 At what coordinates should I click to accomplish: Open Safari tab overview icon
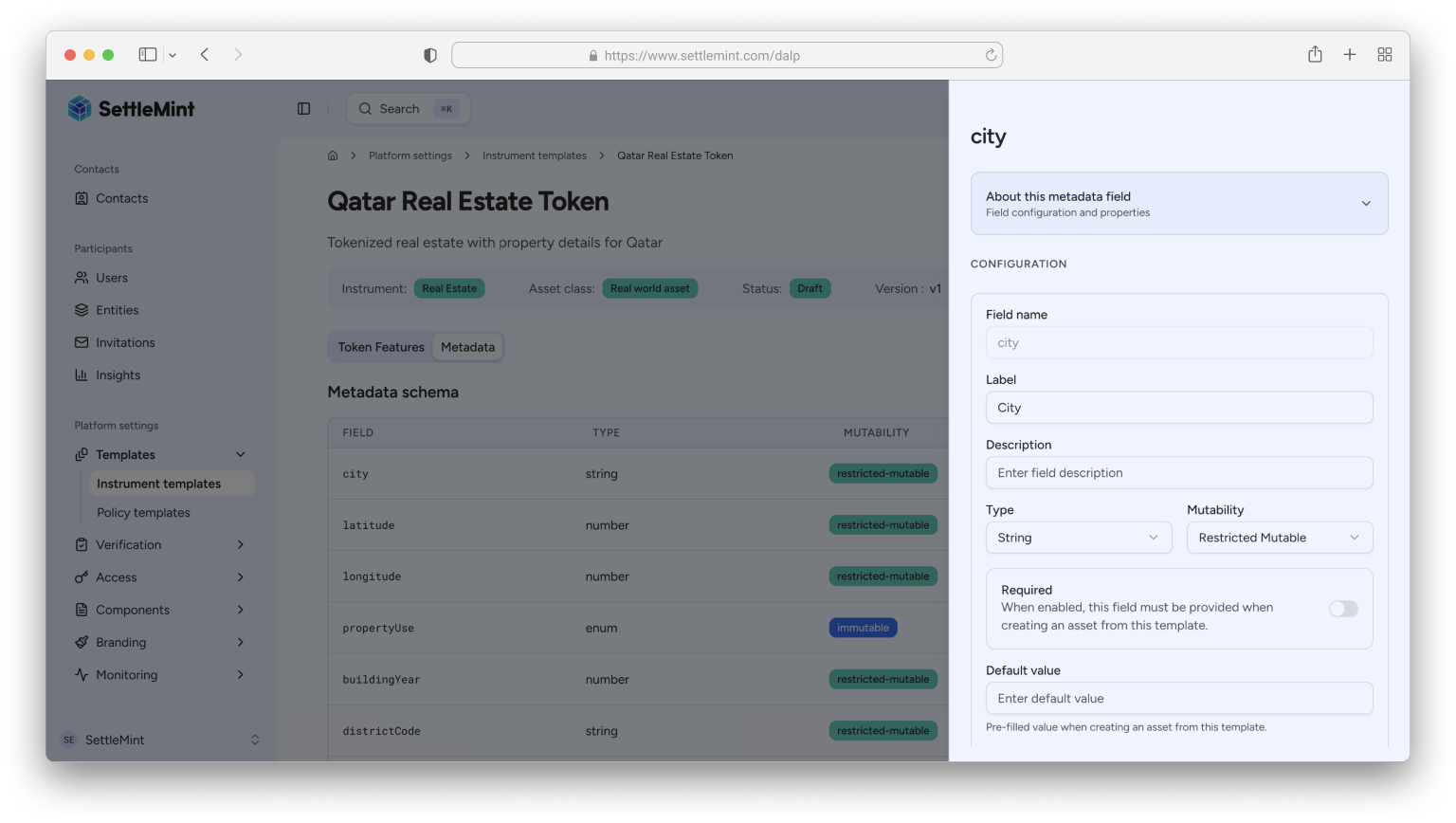1384,55
